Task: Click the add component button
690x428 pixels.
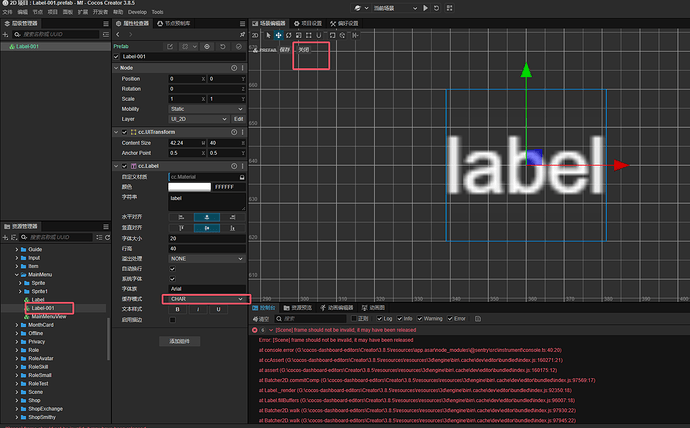Action: (x=180, y=341)
